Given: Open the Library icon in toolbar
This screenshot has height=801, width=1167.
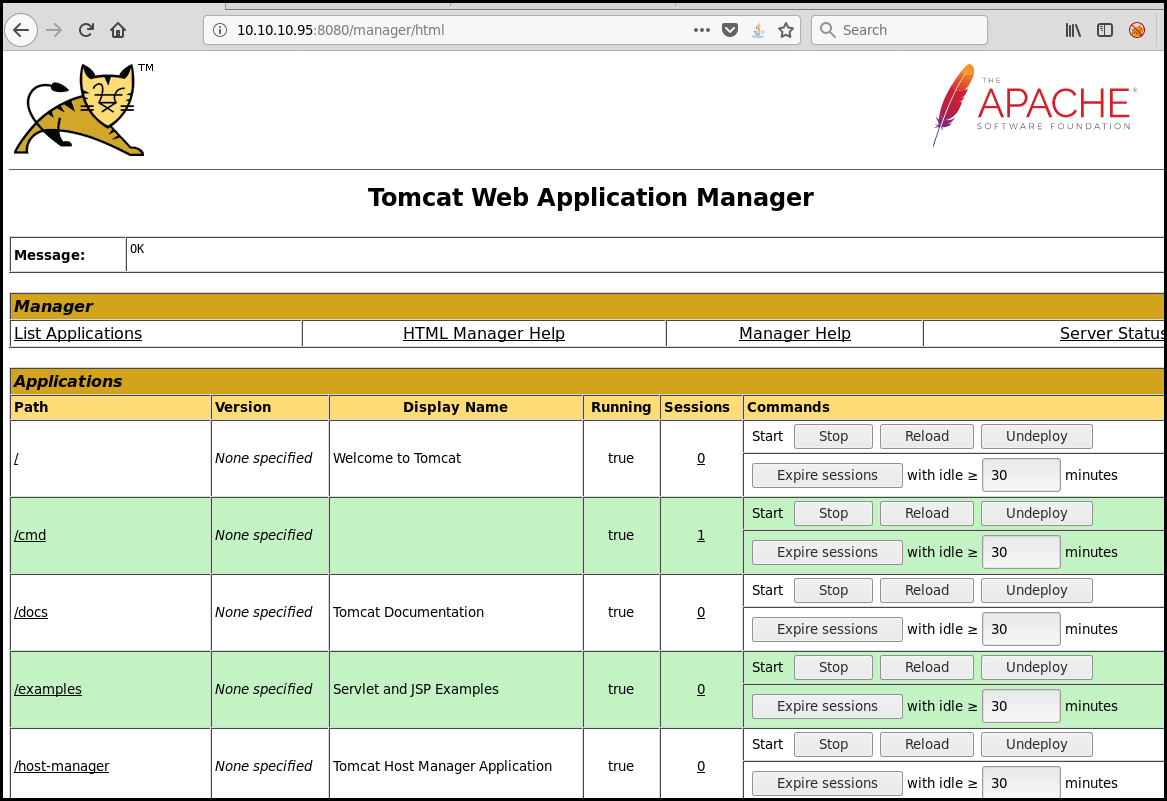Looking at the screenshot, I should pyautogui.click(x=1072, y=31).
